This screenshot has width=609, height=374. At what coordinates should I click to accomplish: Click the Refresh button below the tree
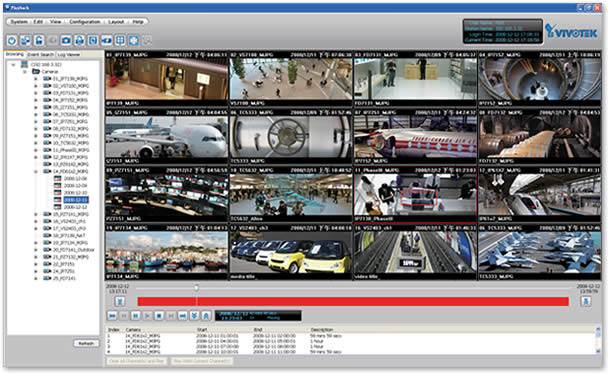86,343
